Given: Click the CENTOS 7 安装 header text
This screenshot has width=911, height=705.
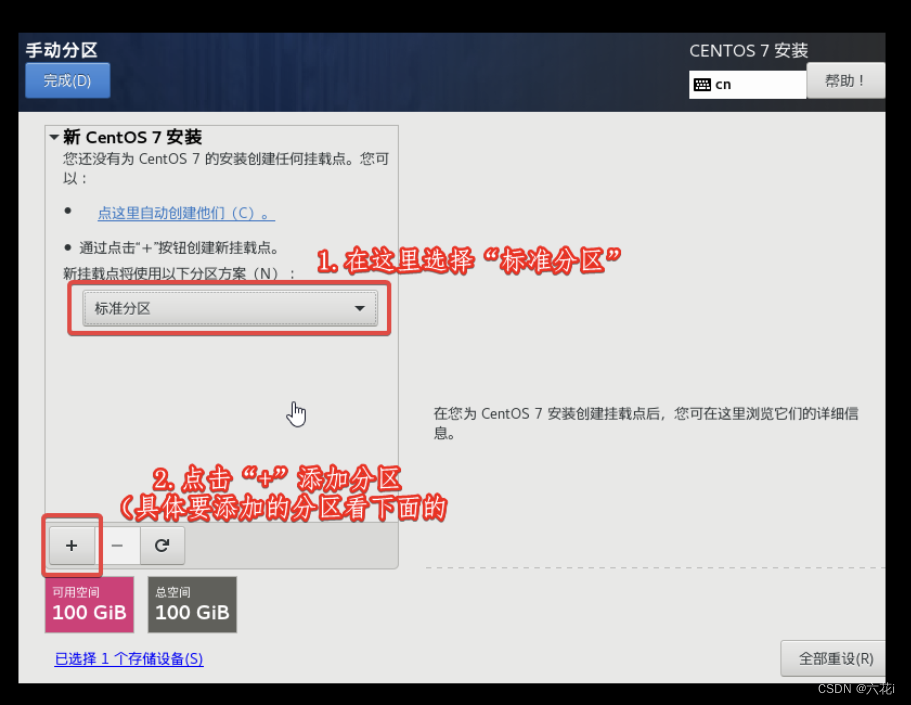Looking at the screenshot, I should pos(748,51).
